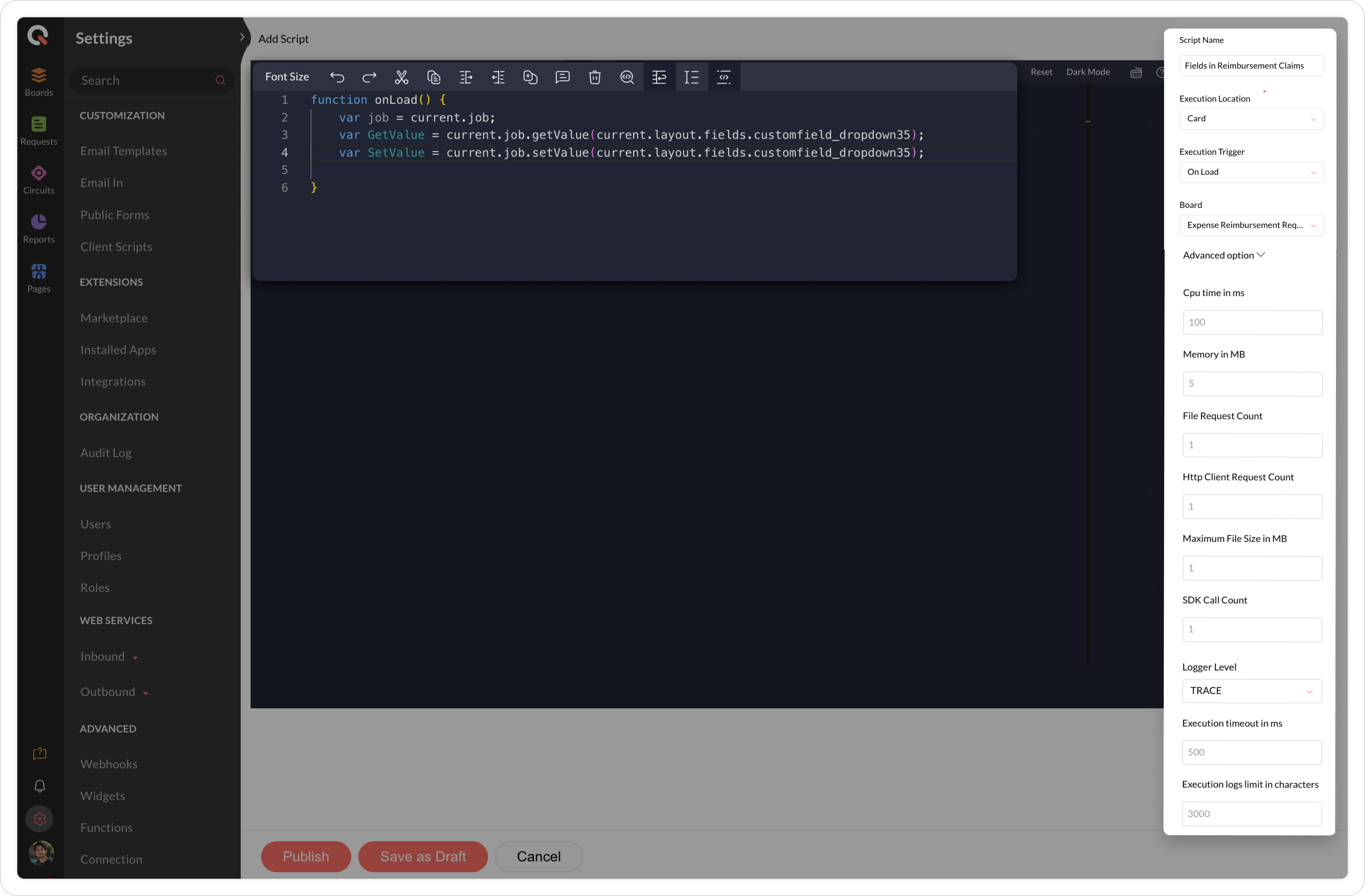Image resolution: width=1365 pixels, height=896 pixels.
Task: Open Client Scripts settings
Action: pyautogui.click(x=116, y=246)
